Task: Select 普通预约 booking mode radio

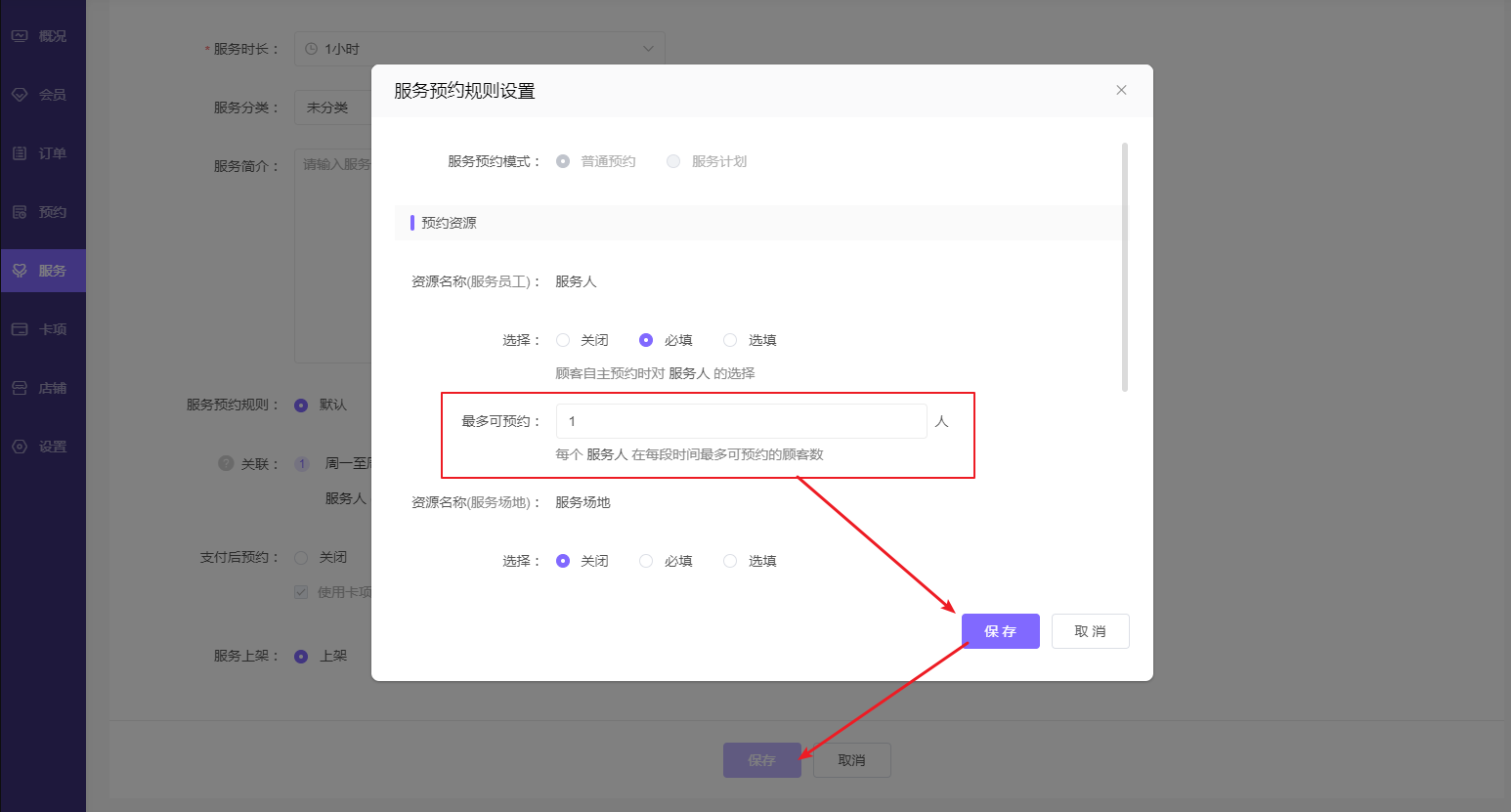Action: tap(563, 161)
